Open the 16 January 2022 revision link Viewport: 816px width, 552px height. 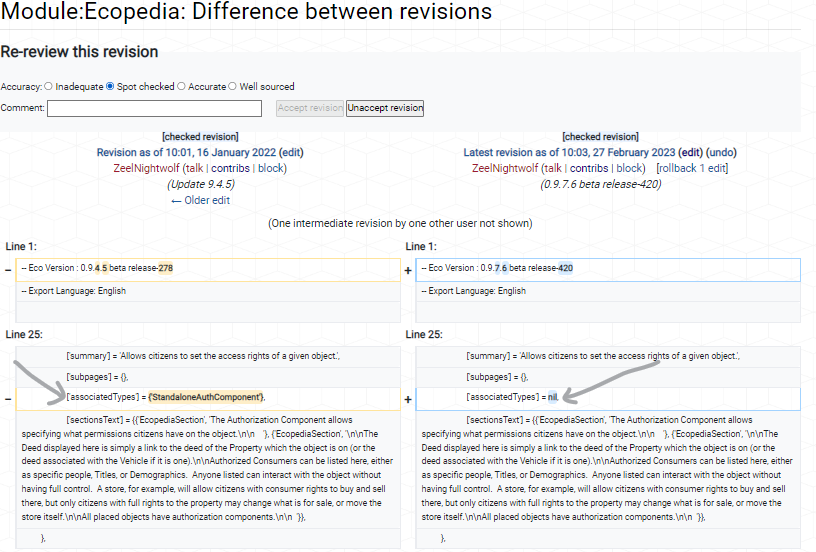186,152
